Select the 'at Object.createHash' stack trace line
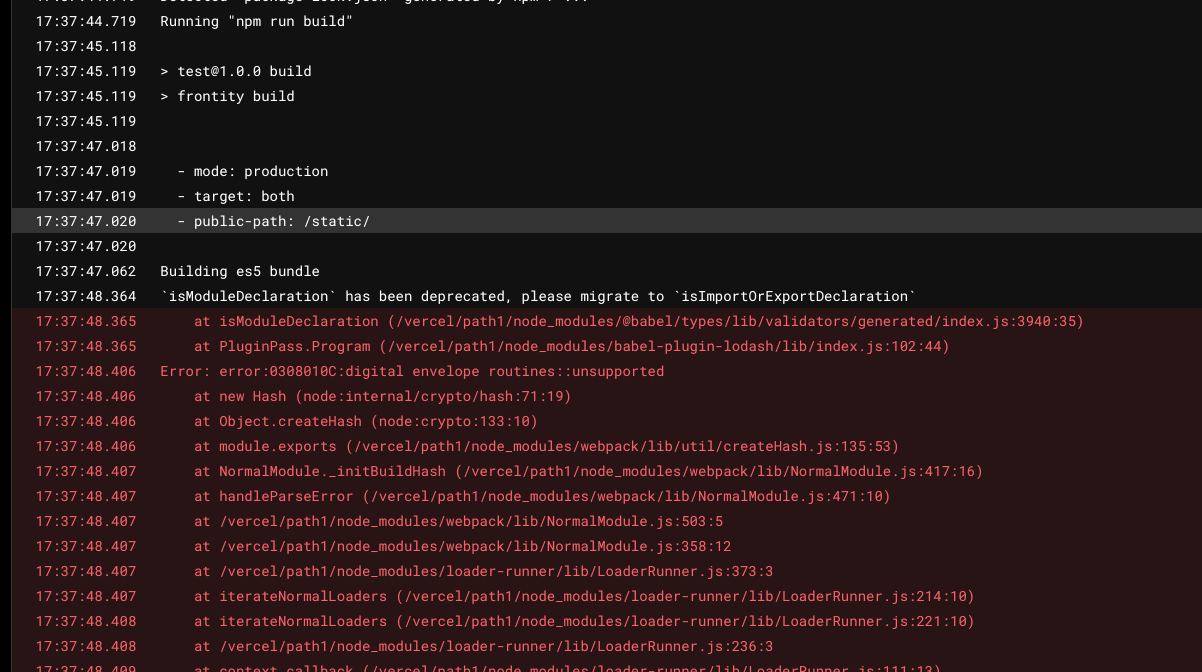Viewport: 1202px width, 672px height. pos(366,421)
